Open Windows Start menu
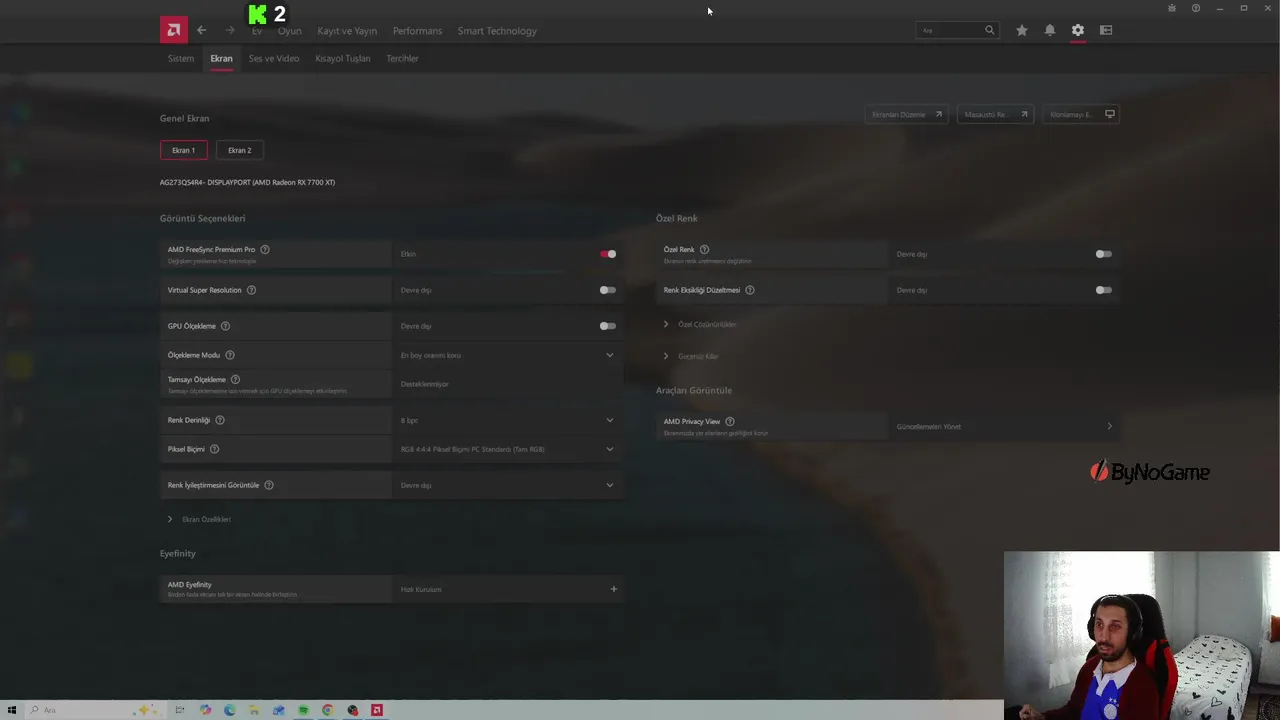This screenshot has height=720, width=1280. point(12,710)
